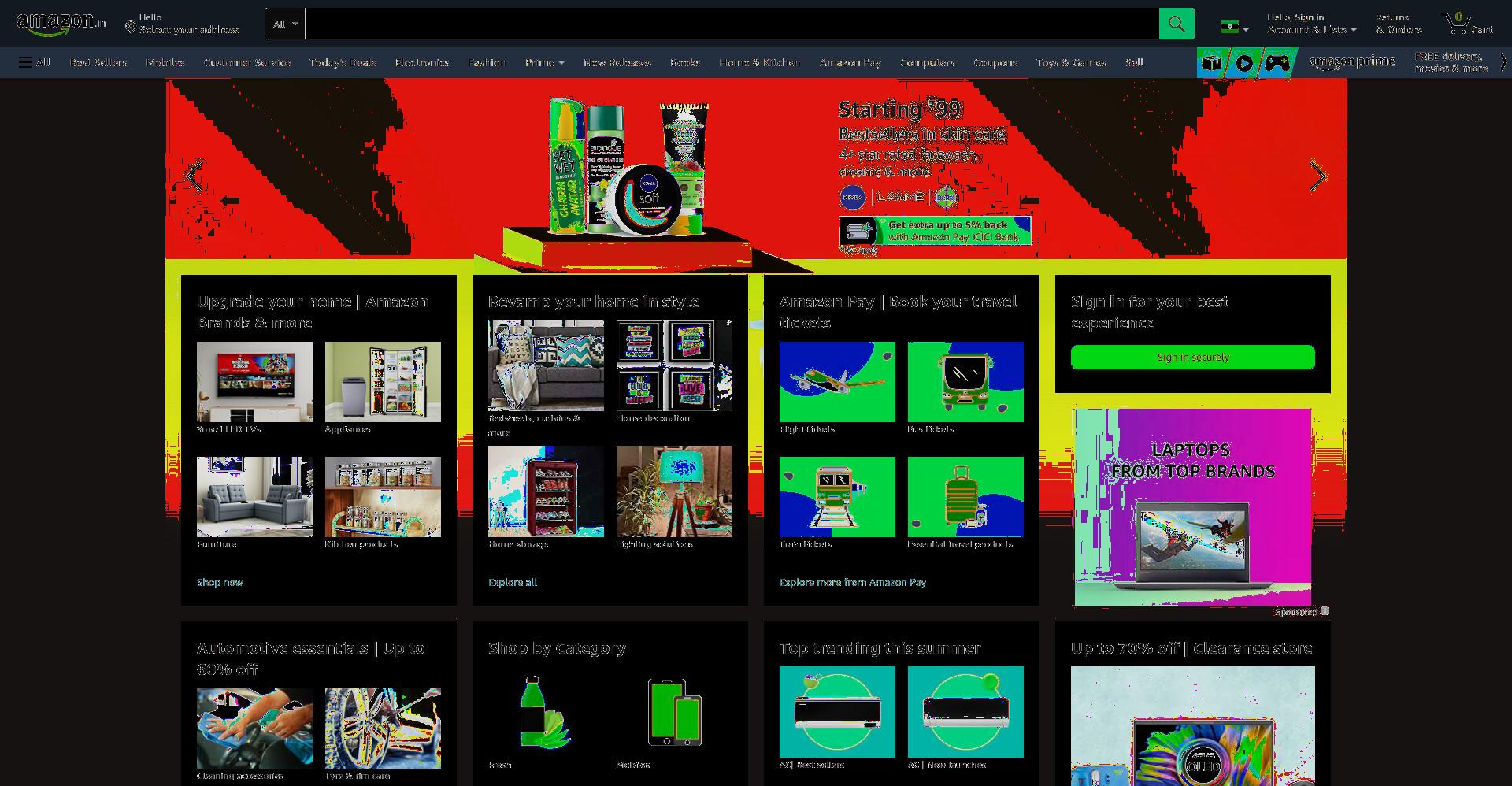Screen dimensions: 1512x786
Task: Focus the main search input field
Action: click(732, 24)
